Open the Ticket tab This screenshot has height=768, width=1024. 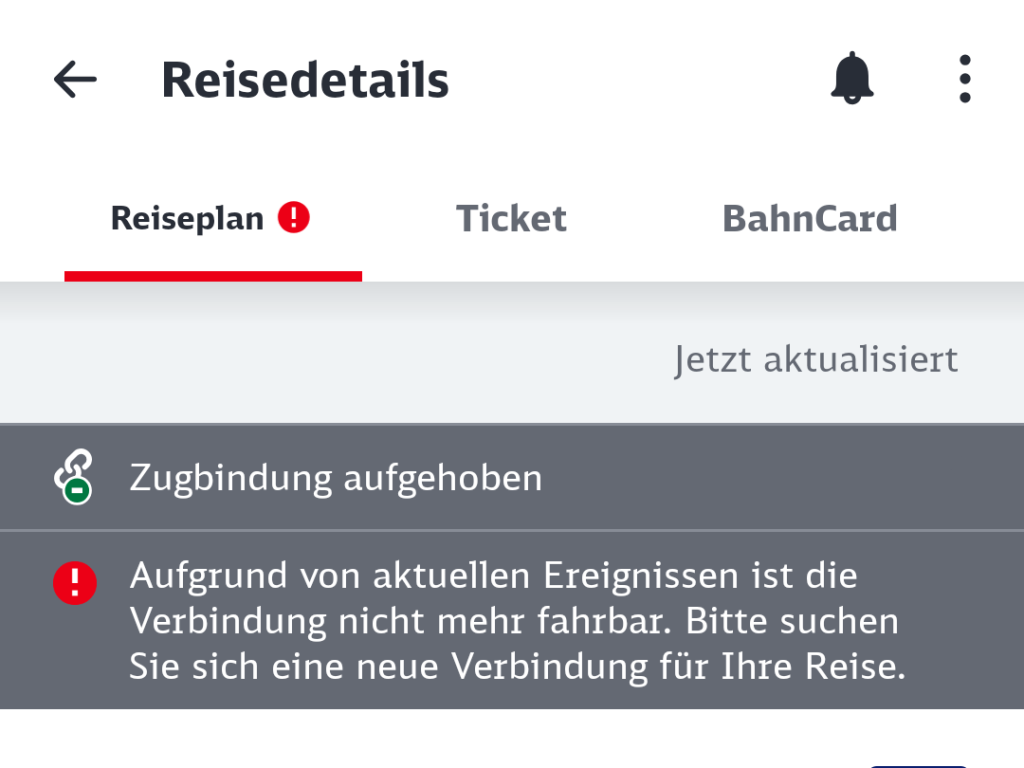(x=511, y=218)
